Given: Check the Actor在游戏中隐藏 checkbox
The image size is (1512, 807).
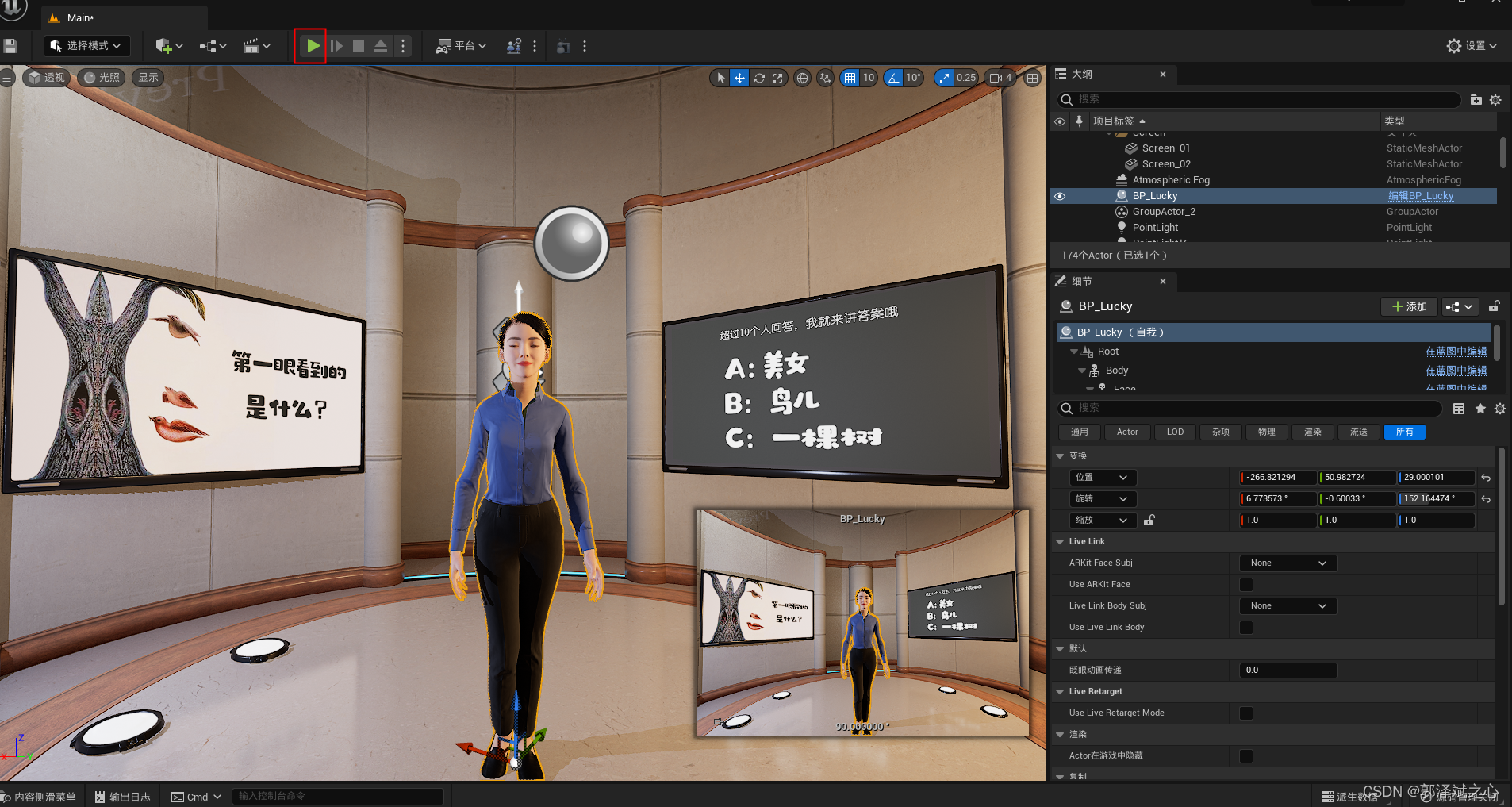Looking at the screenshot, I should pyautogui.click(x=1246, y=756).
